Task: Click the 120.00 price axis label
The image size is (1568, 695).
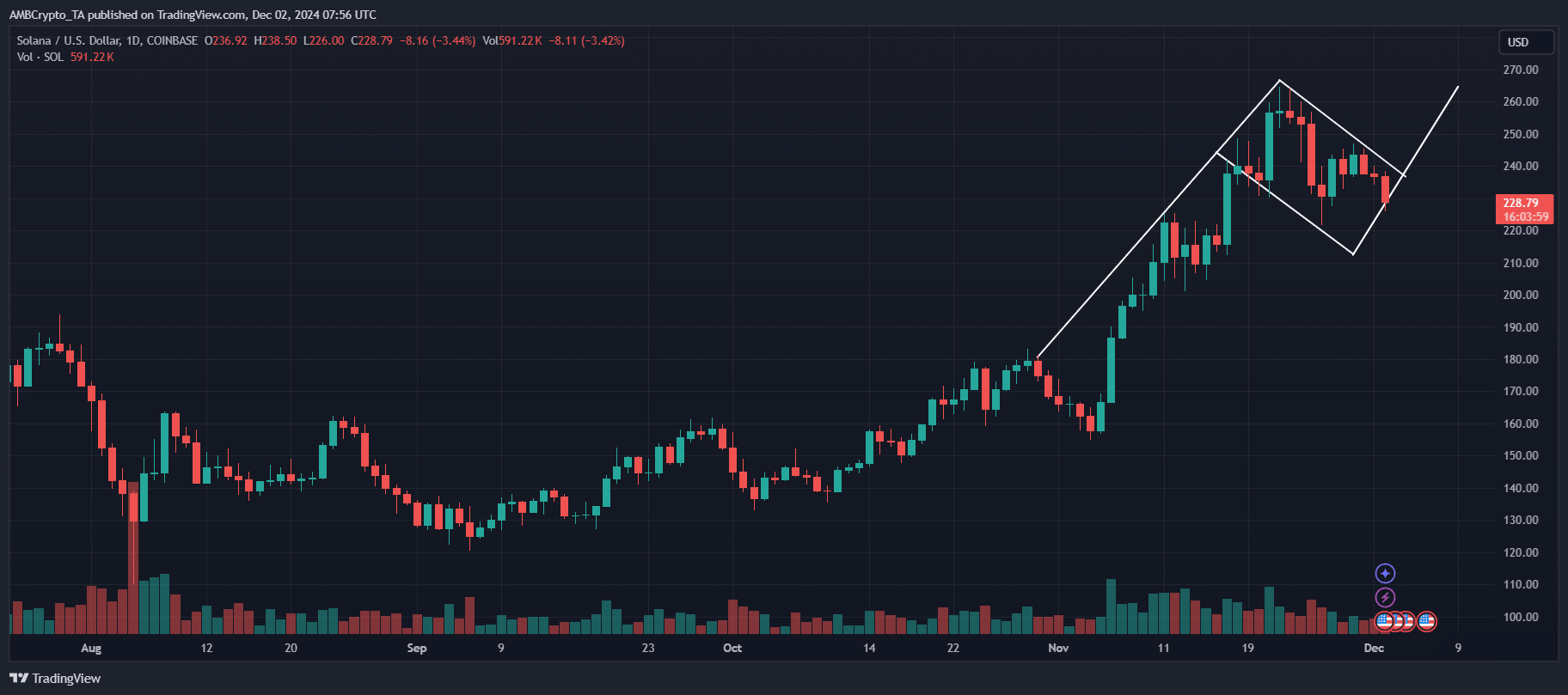Action: (1521, 552)
